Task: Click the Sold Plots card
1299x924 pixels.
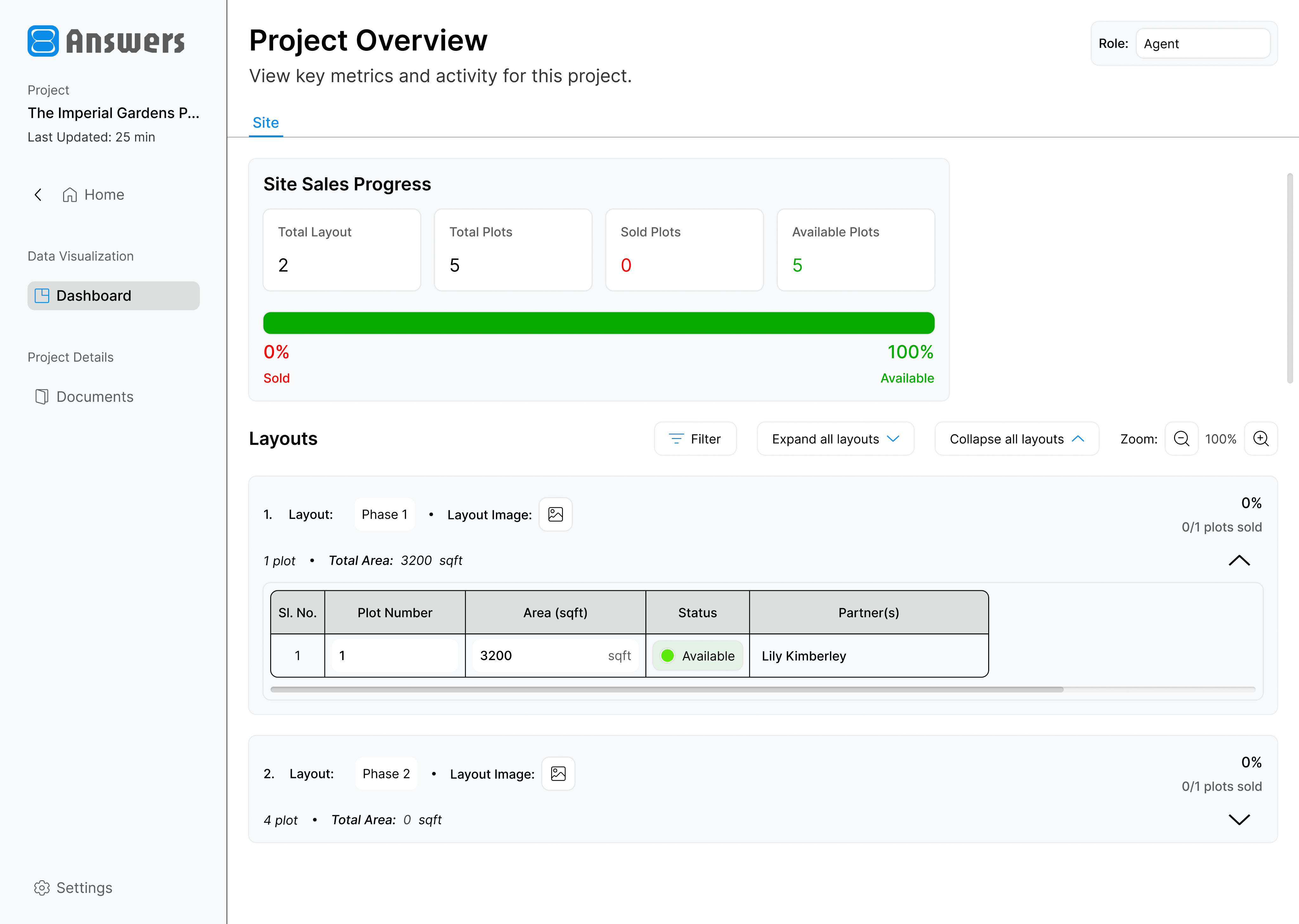Action: coord(684,250)
